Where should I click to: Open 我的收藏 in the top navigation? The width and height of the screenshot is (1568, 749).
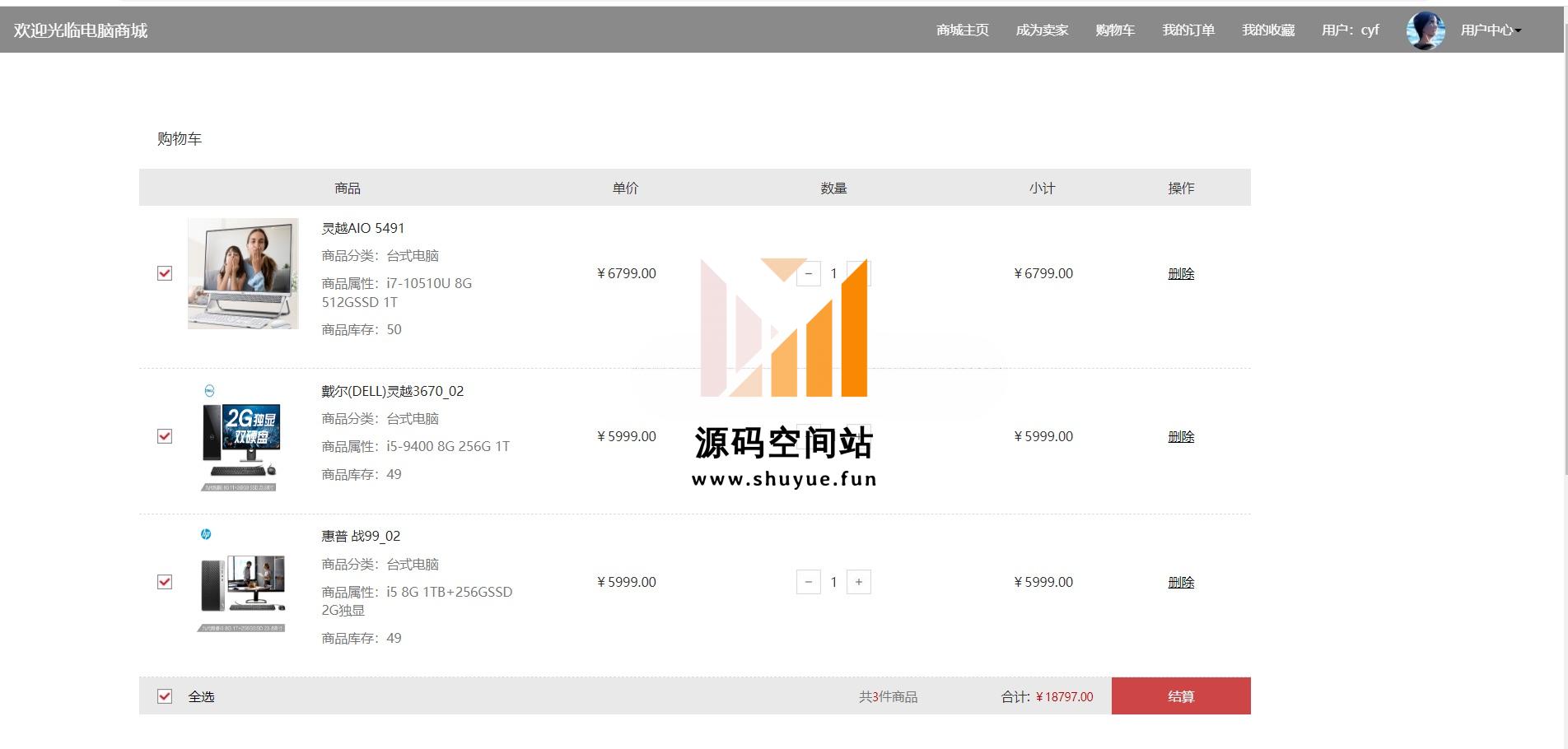[x=1268, y=30]
